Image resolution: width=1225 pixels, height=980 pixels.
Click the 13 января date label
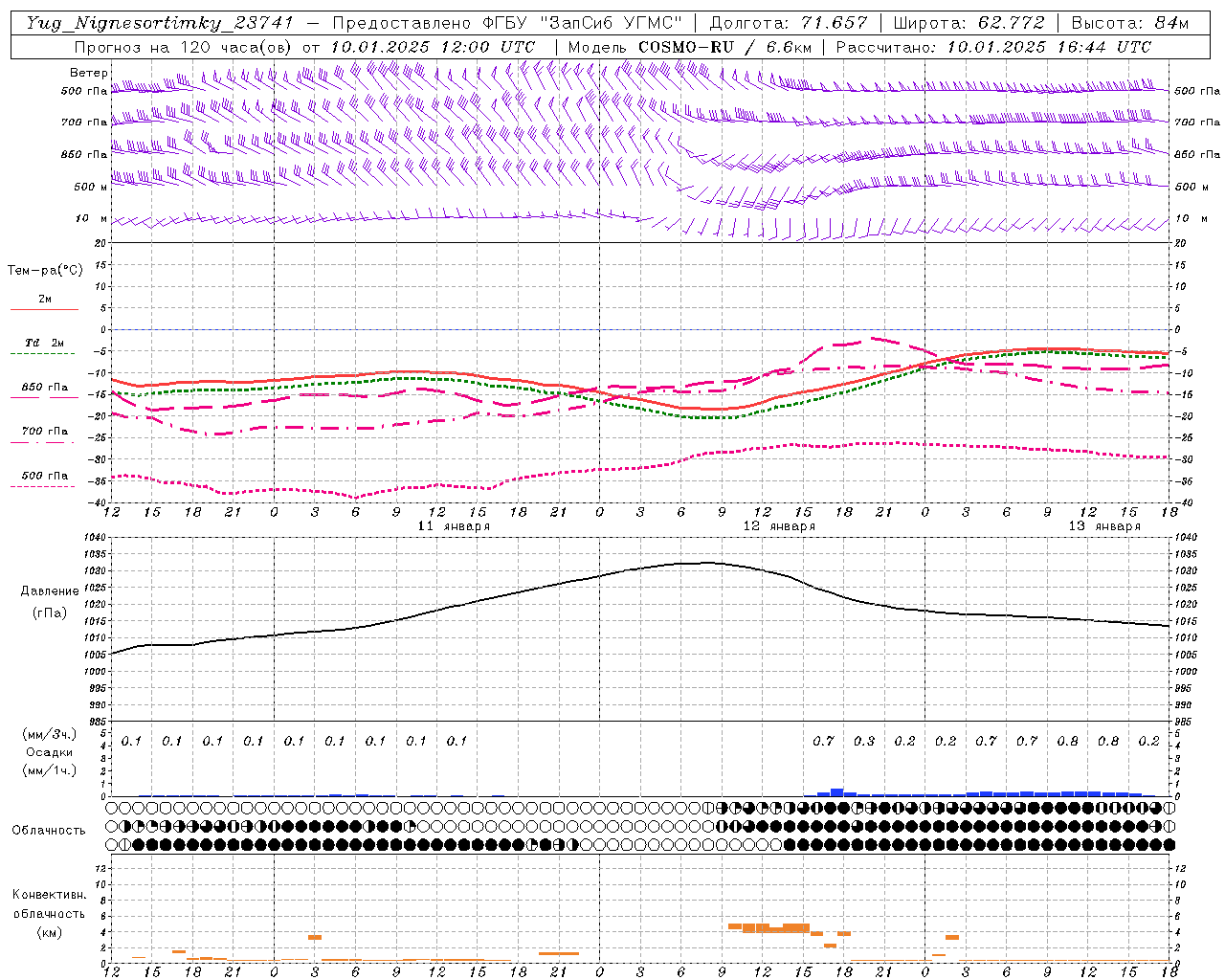tap(1105, 526)
